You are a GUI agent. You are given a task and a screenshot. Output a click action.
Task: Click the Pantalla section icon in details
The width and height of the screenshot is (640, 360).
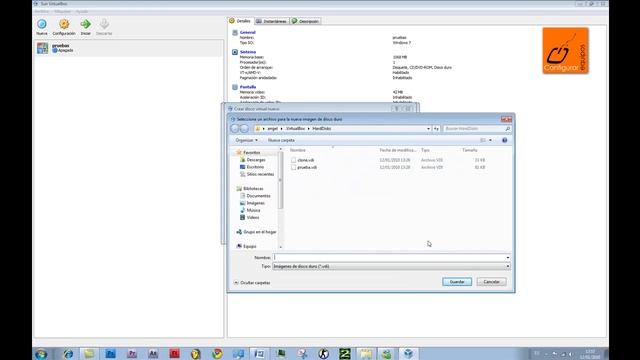(235, 87)
